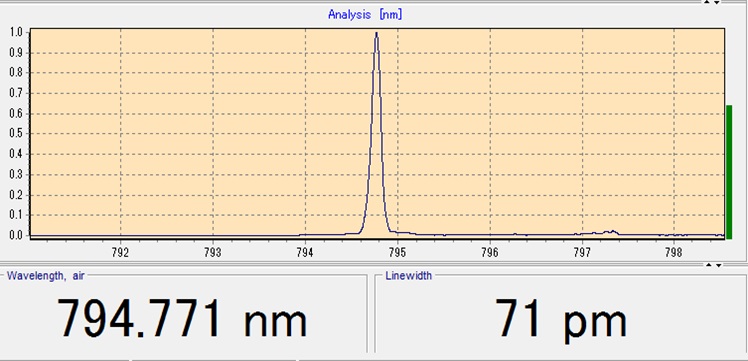The image size is (748, 361).
Task: Click the '795' x-axis tick label
Action: coord(397,252)
